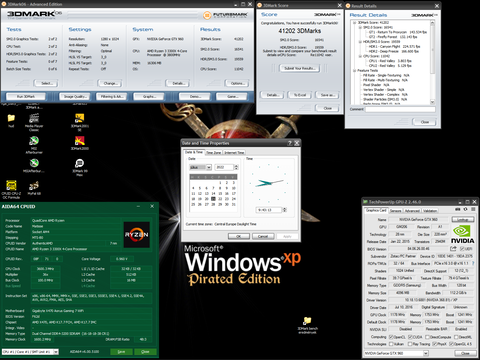Enable the Vulkan checkbox in GPU-Z
Viewport: 480px width, 360px height.
click(x=391, y=344)
